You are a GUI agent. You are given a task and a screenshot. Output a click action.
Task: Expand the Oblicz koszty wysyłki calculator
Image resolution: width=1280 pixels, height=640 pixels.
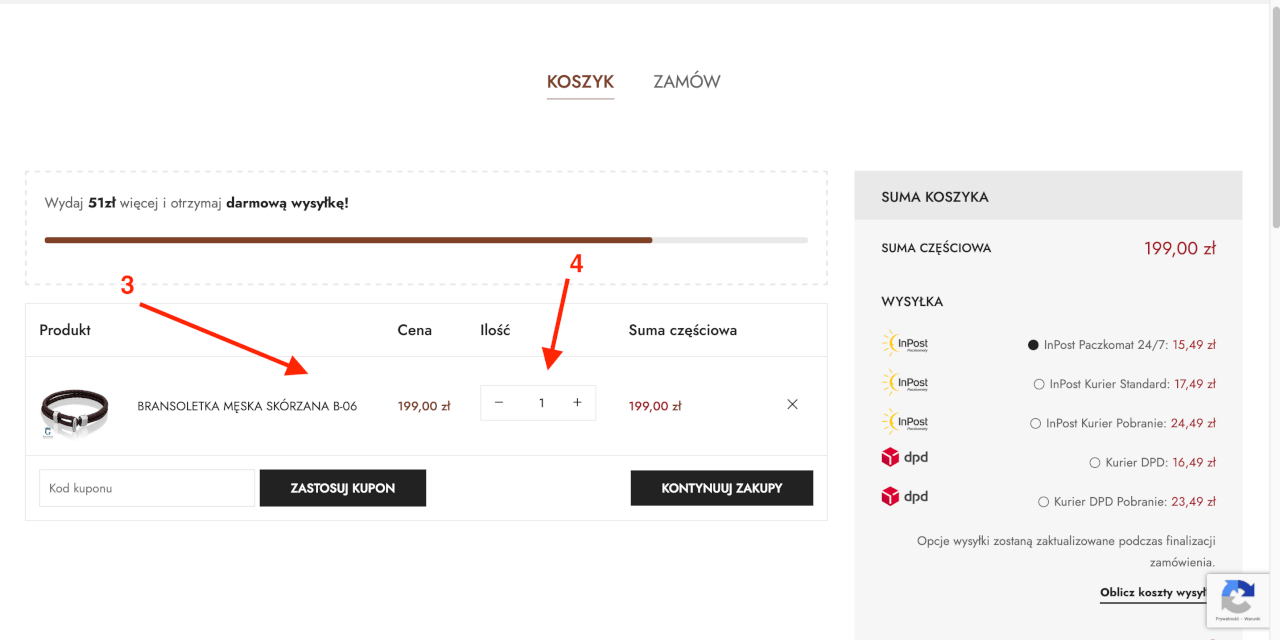click(x=1153, y=592)
